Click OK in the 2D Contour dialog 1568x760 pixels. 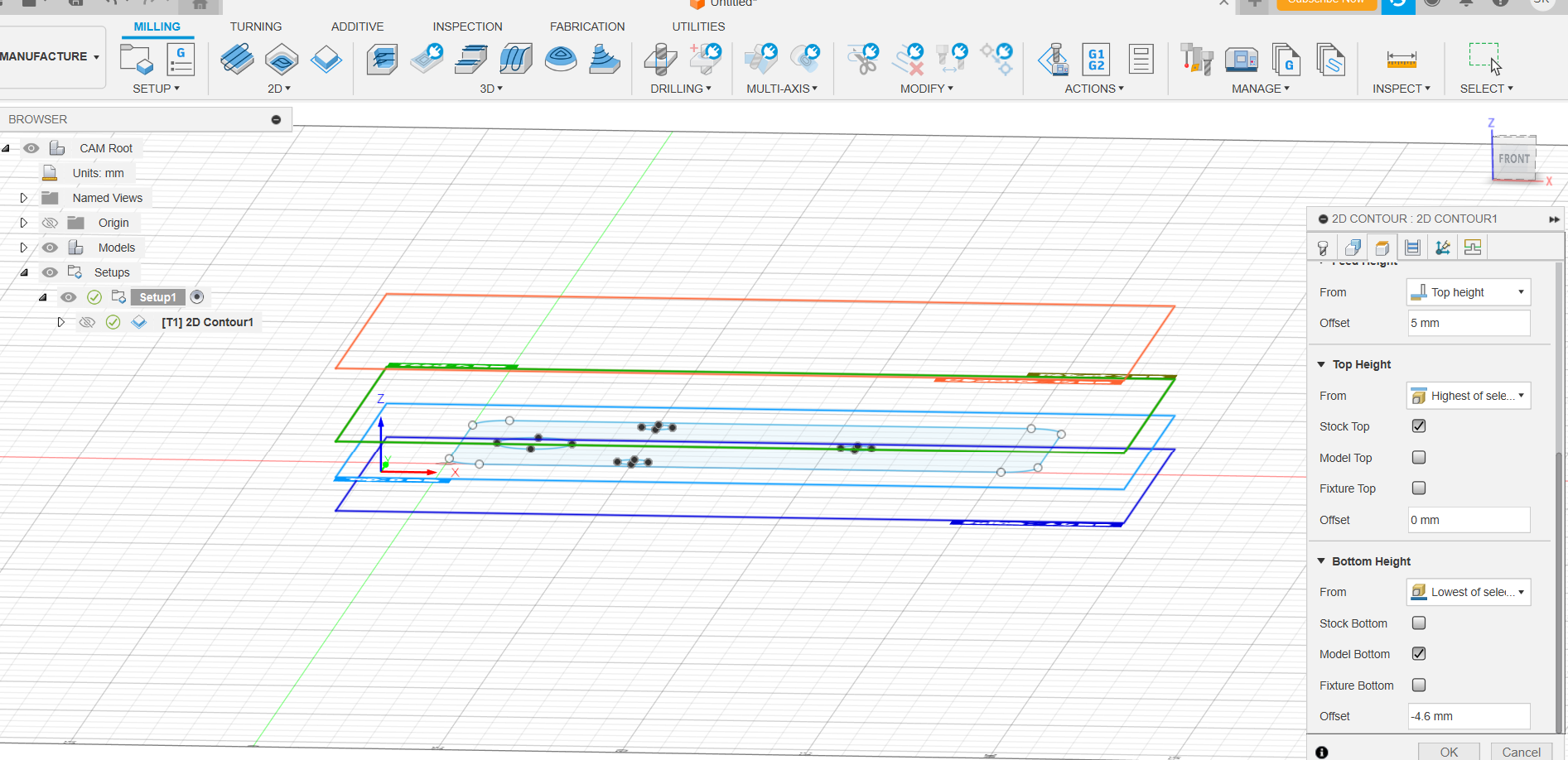click(1449, 752)
